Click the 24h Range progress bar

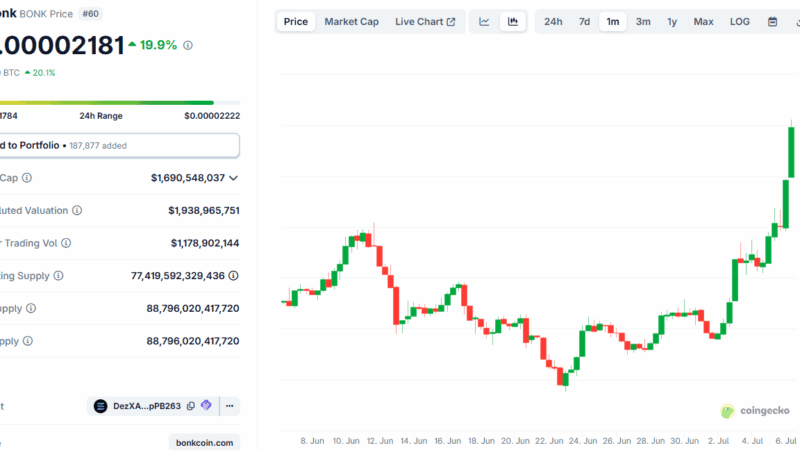click(120, 103)
